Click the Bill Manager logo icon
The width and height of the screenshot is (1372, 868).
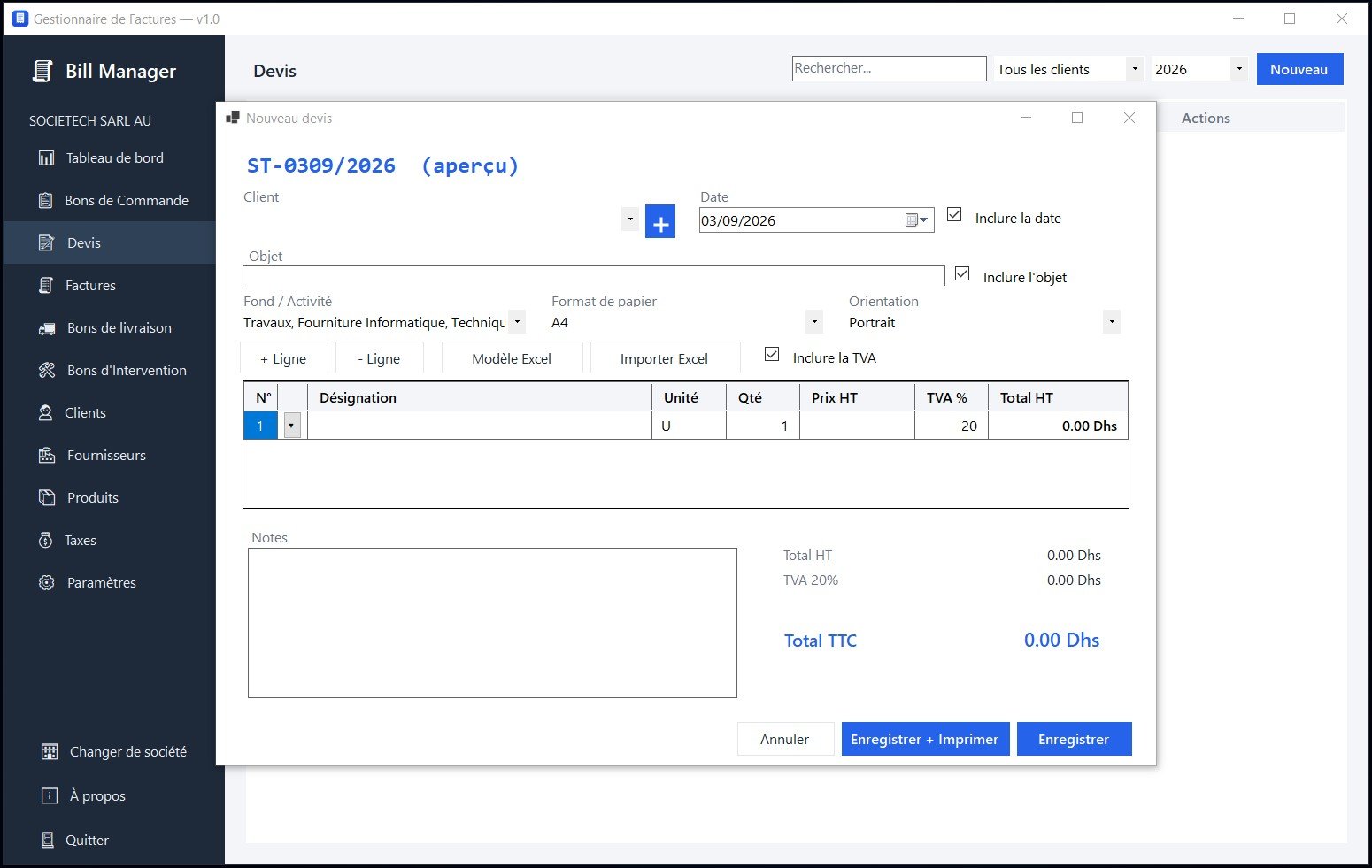coord(42,71)
